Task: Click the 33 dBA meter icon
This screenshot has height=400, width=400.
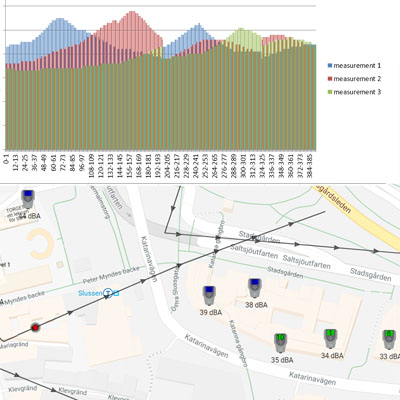Action: click(x=389, y=339)
